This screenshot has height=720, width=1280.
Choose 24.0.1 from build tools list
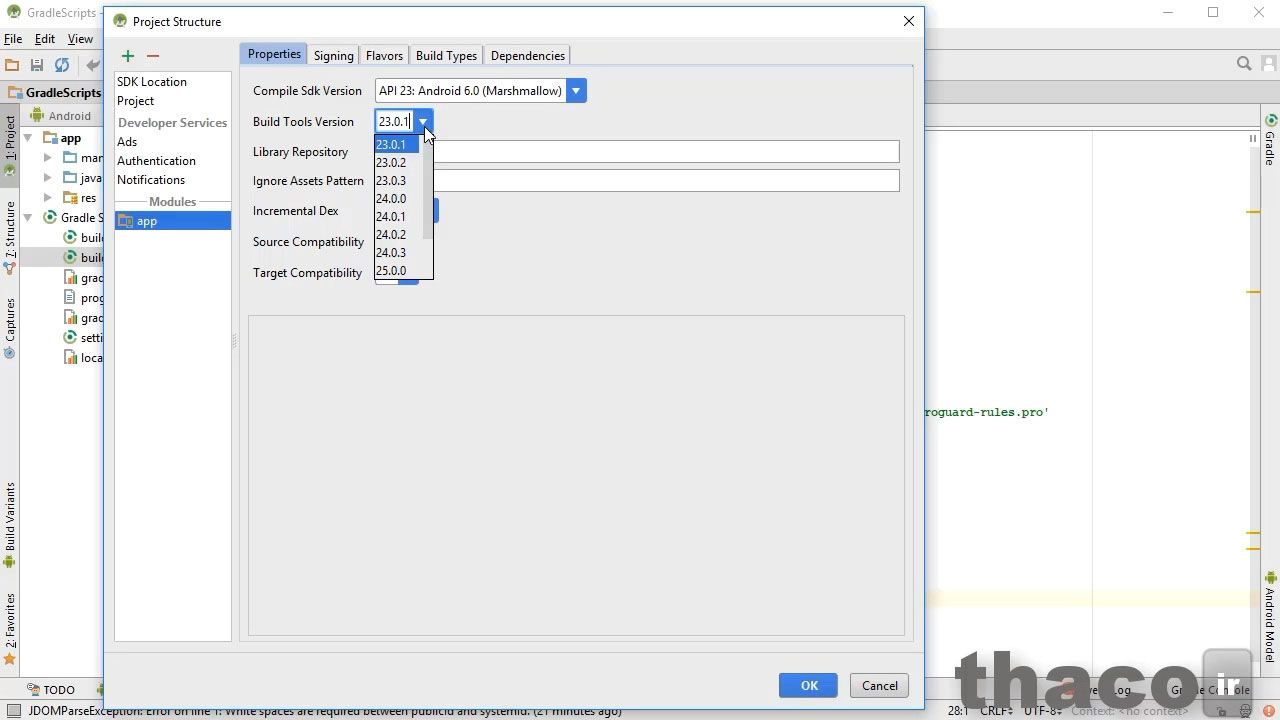click(x=396, y=217)
